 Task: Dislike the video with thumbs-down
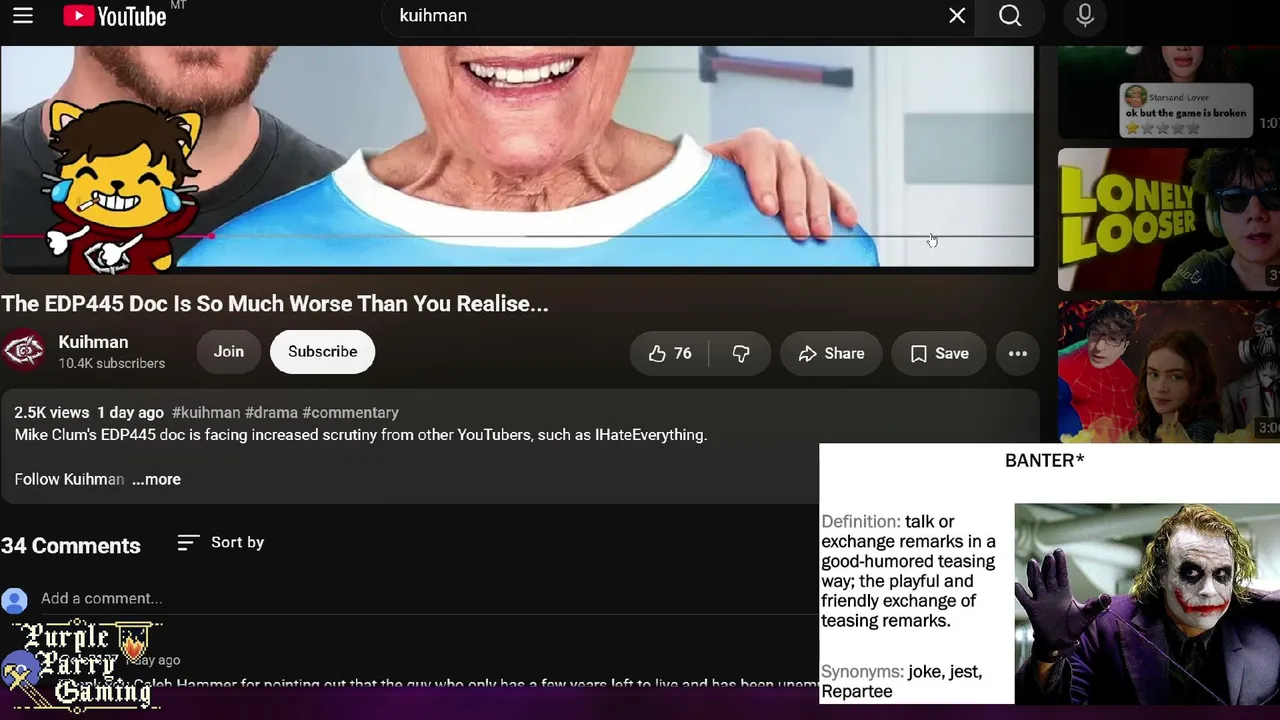(741, 353)
